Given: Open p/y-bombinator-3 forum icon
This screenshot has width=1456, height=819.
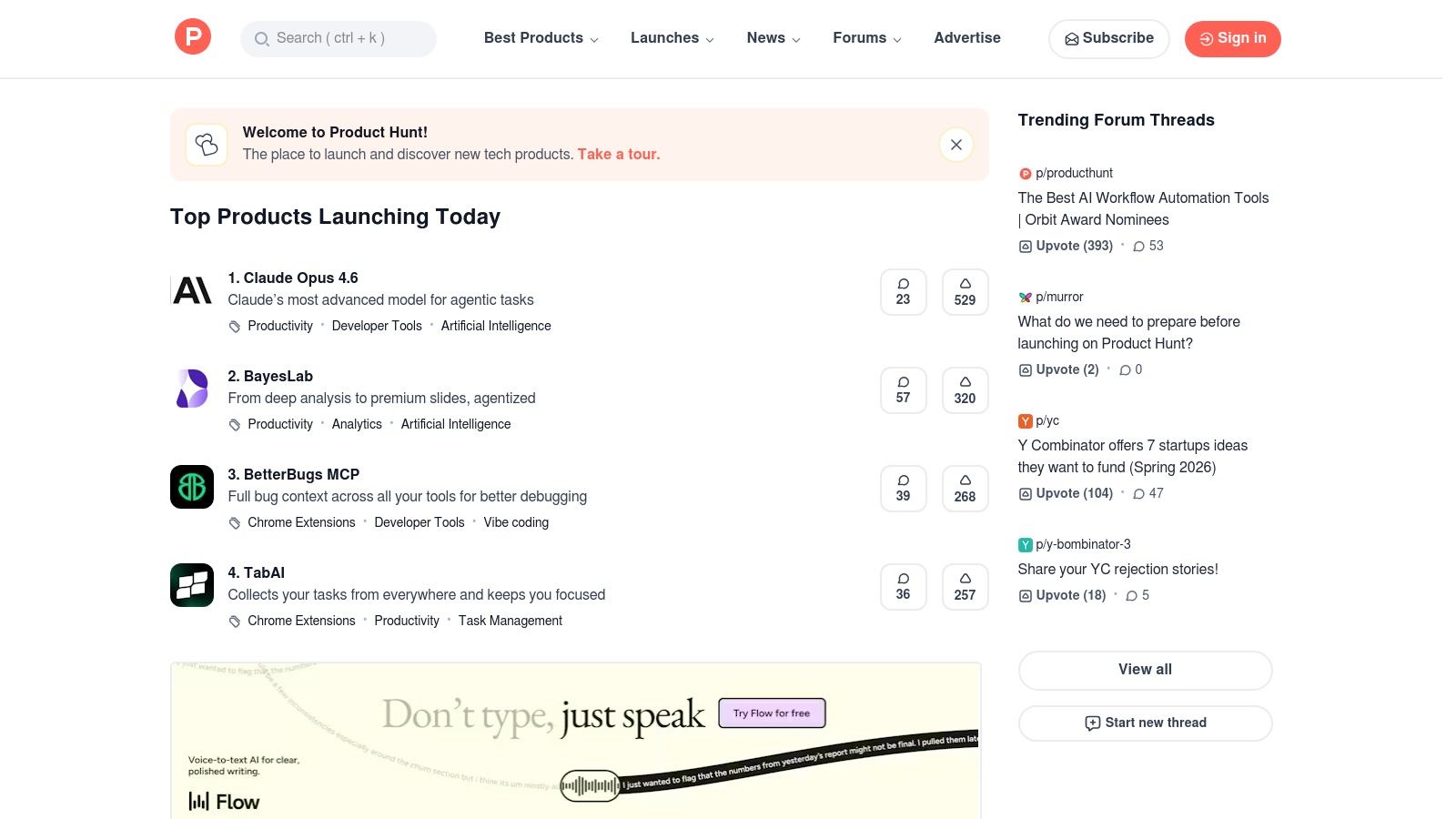Looking at the screenshot, I should pos(1025,544).
